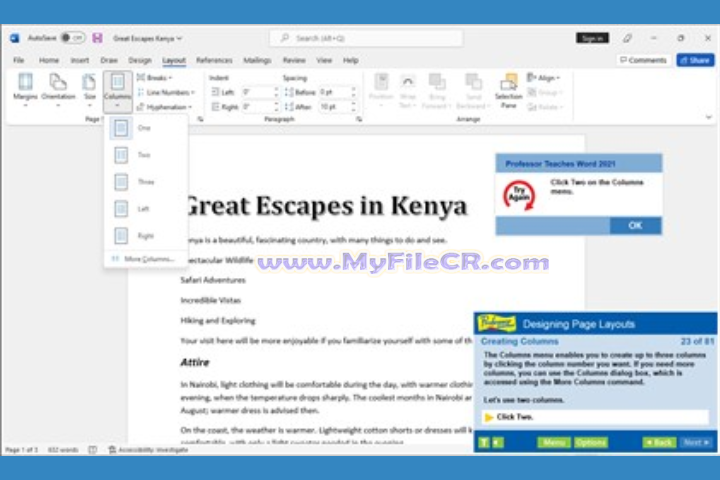Click the Columns button in the ribbon
This screenshot has width=720, height=480.
point(118,91)
